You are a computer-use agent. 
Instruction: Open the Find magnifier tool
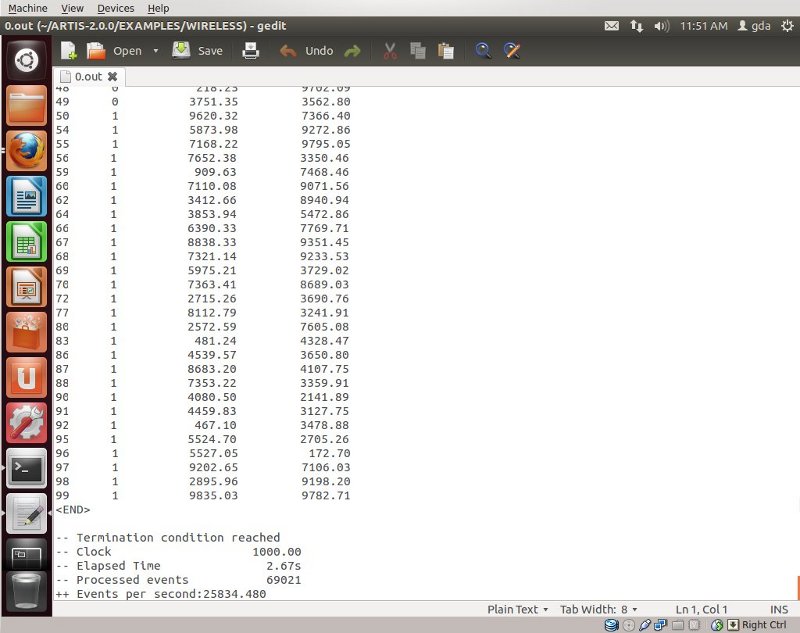(x=483, y=51)
